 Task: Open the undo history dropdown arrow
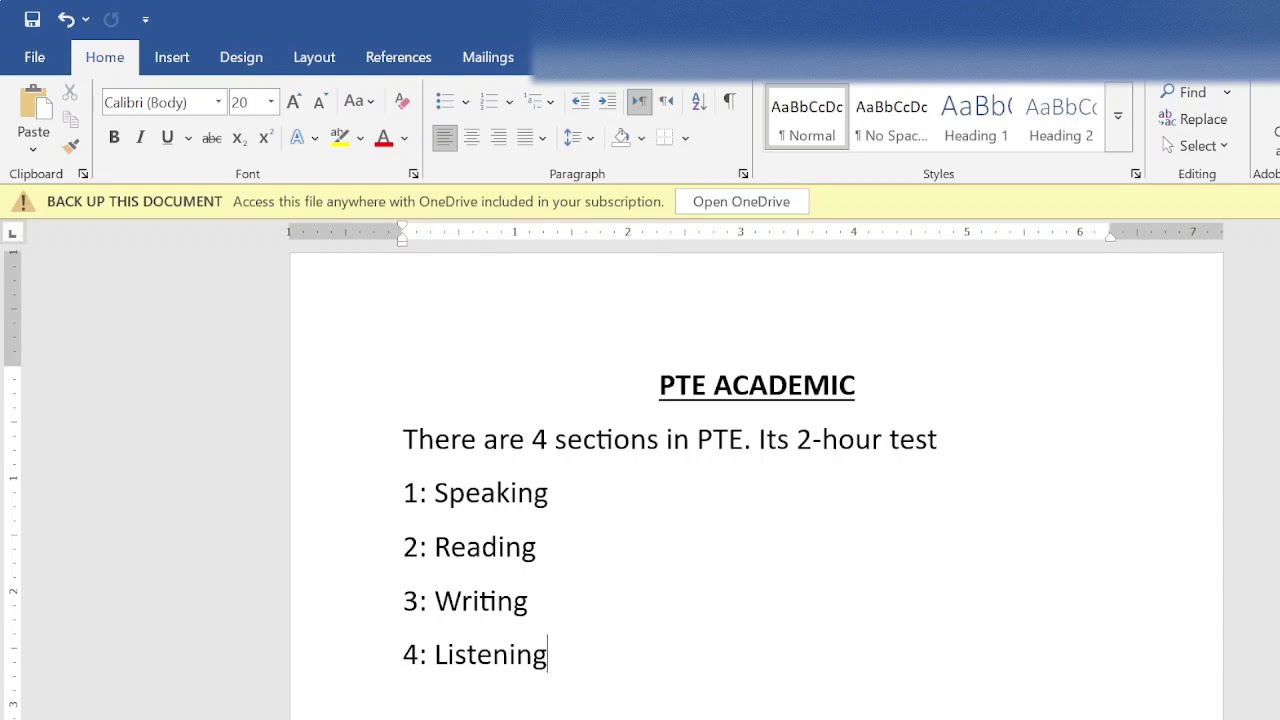click(86, 19)
